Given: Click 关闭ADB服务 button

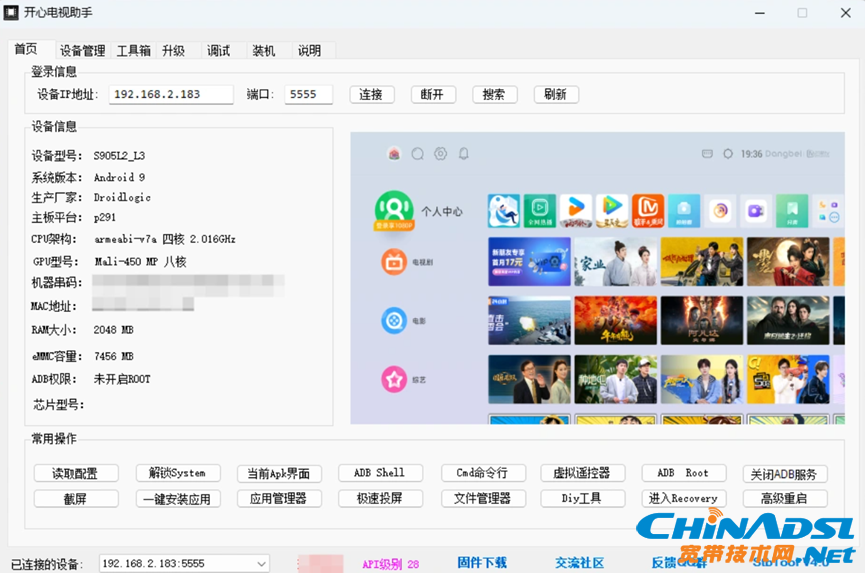Looking at the screenshot, I should (x=785, y=474).
